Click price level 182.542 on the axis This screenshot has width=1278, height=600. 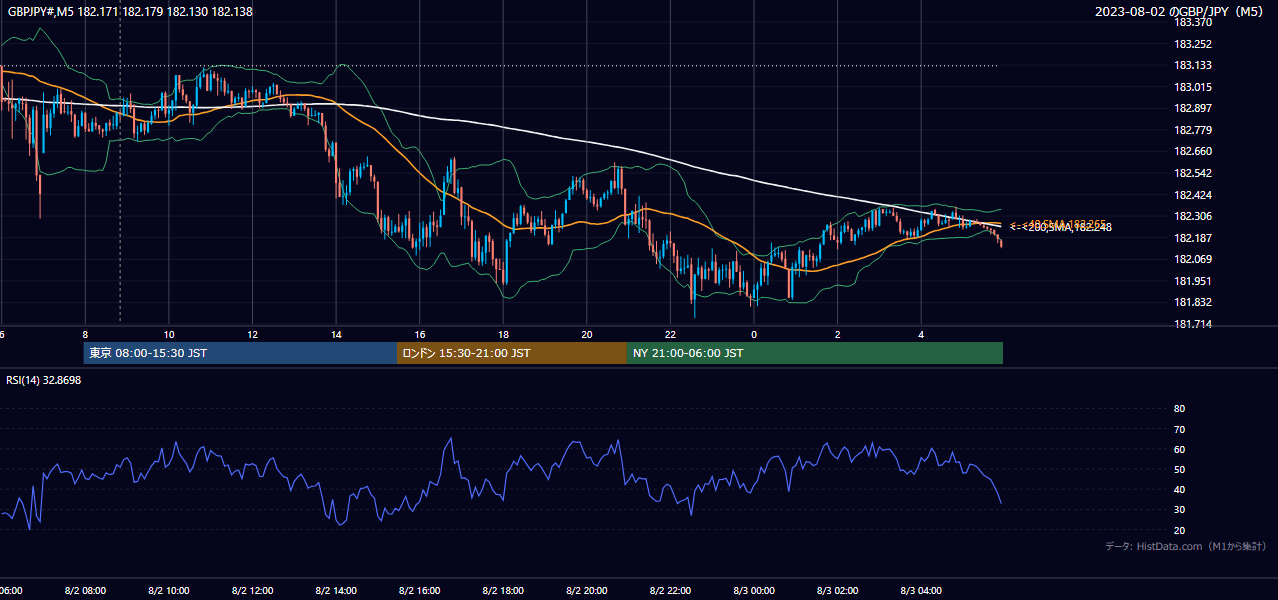pyautogui.click(x=1192, y=173)
